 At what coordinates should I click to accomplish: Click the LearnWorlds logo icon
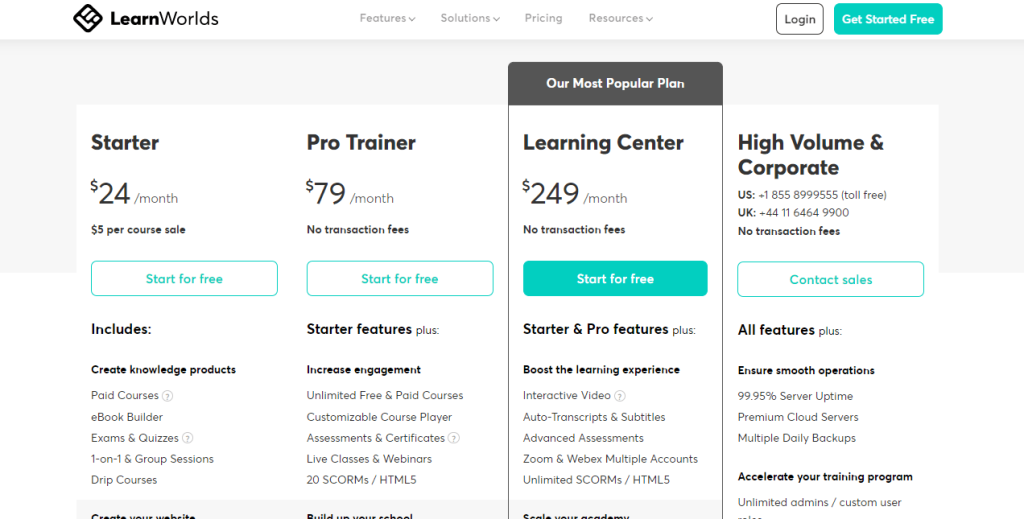pos(87,18)
